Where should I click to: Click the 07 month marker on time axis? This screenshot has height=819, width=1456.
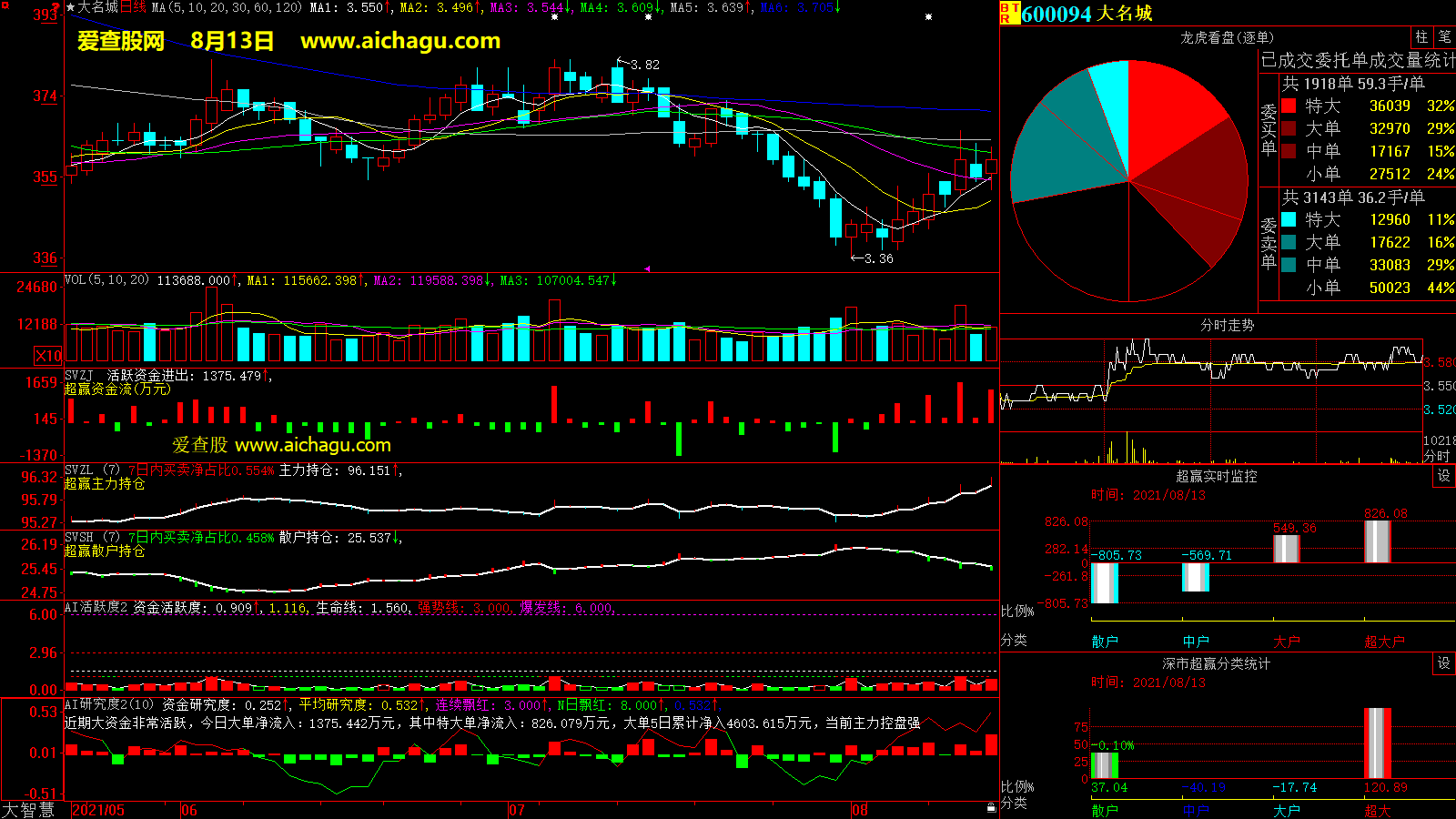[517, 810]
